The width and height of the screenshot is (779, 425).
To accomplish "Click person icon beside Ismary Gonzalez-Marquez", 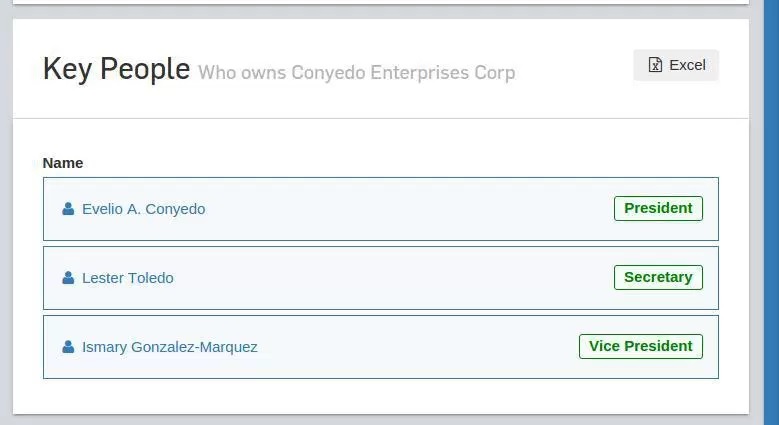I will (x=68, y=347).
